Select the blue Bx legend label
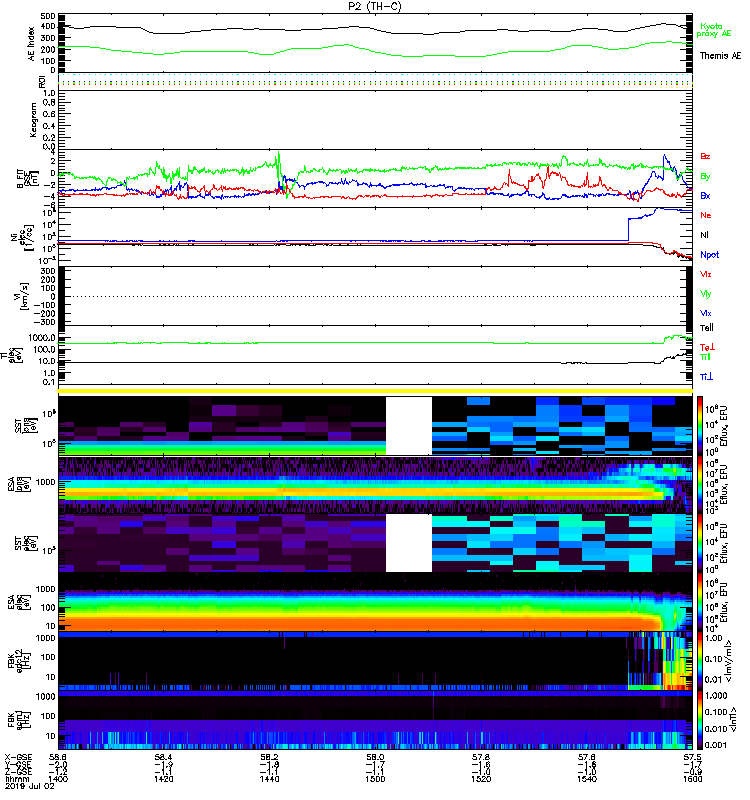The image size is (750, 800). (x=705, y=195)
